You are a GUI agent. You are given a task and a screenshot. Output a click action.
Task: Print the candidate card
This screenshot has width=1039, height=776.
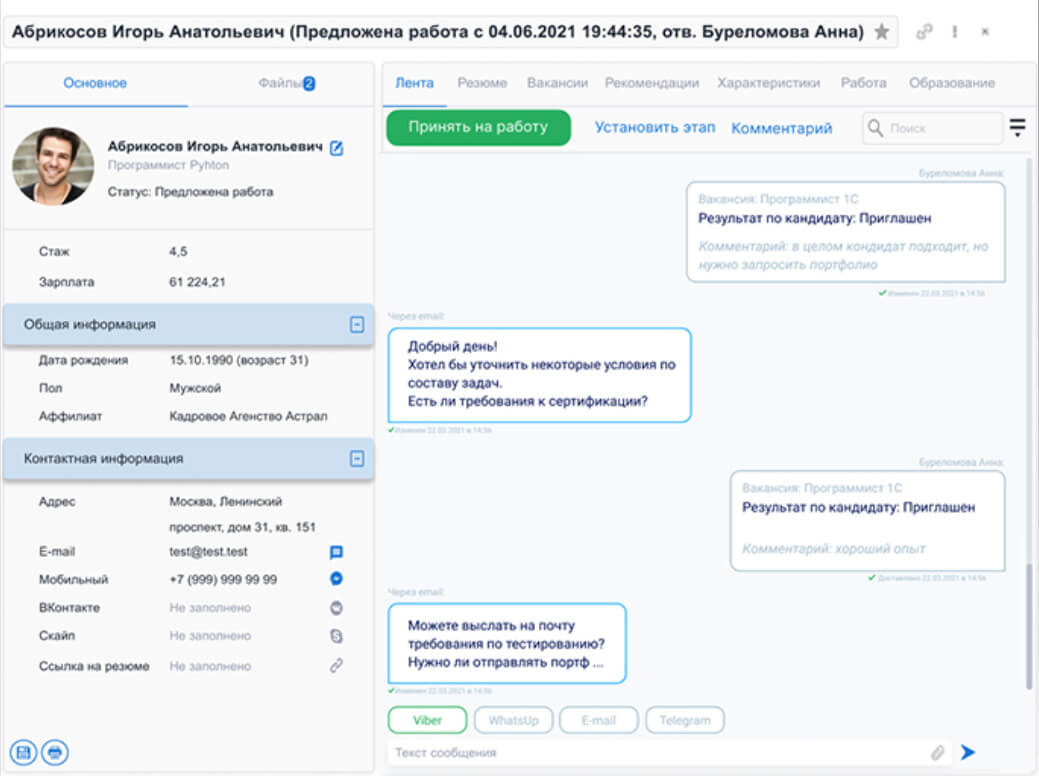point(55,752)
